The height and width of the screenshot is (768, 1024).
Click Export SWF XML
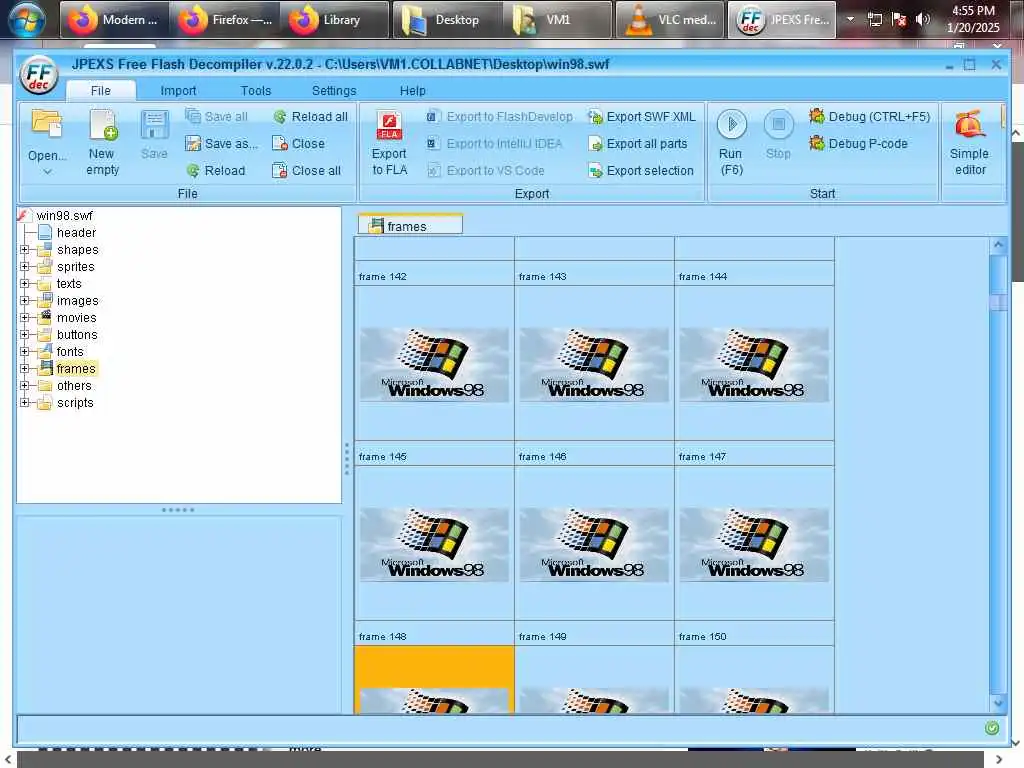(642, 116)
